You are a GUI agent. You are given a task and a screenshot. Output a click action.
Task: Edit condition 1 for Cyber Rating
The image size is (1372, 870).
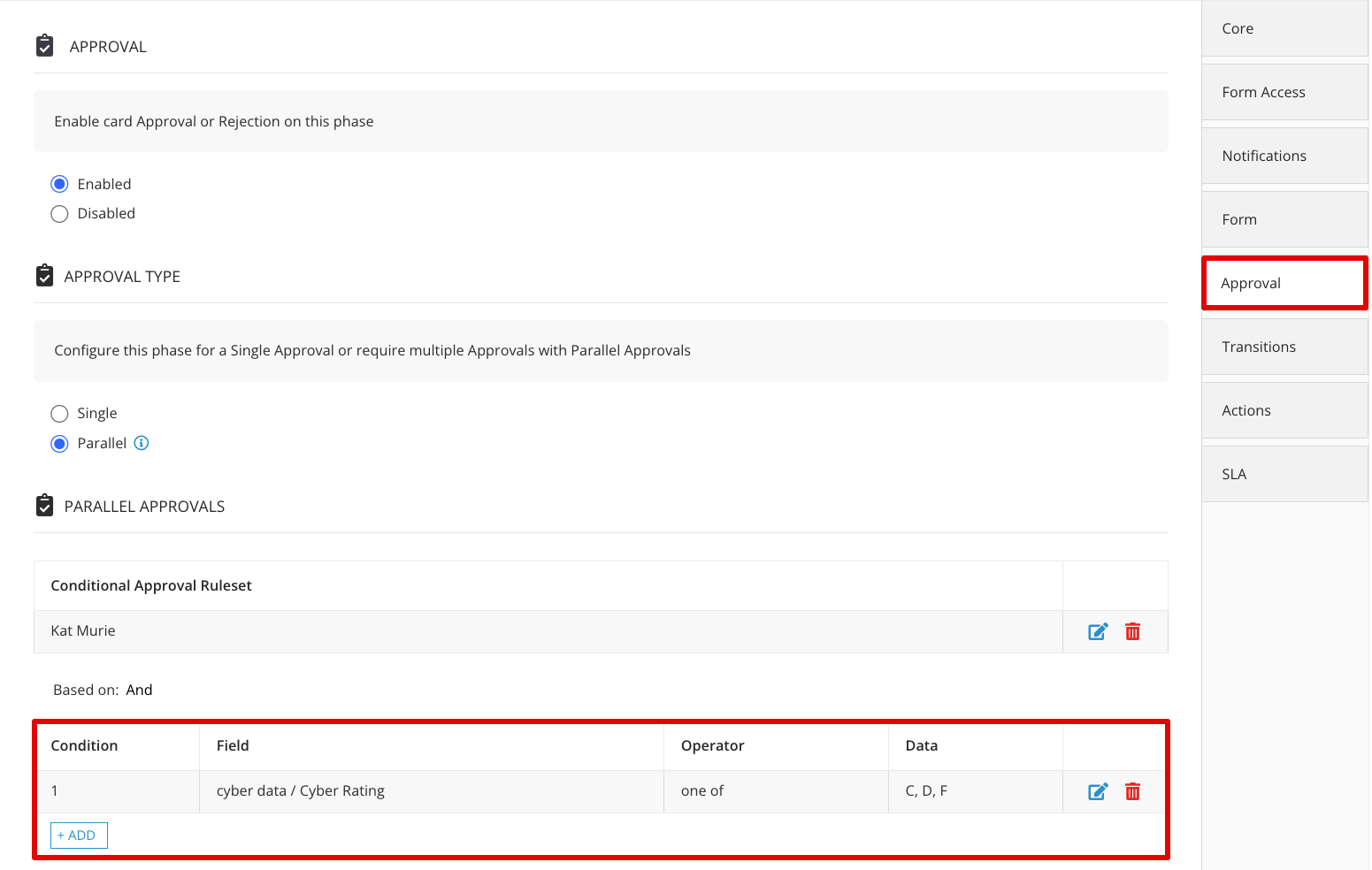1097,790
